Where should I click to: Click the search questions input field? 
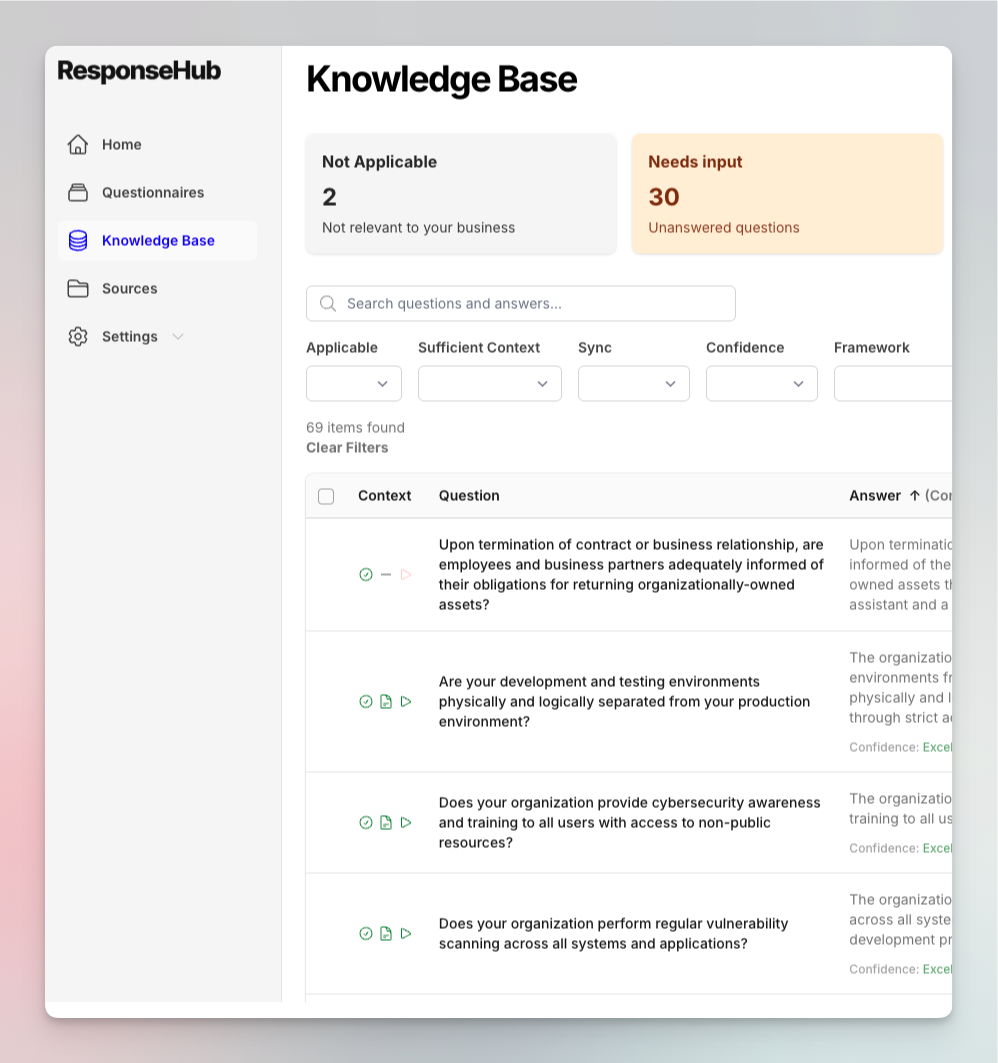pos(520,303)
